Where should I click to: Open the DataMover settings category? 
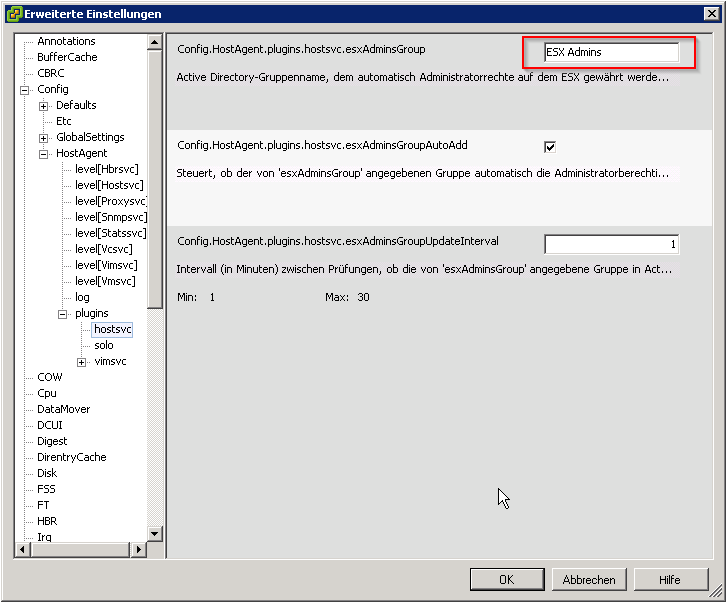coord(63,409)
